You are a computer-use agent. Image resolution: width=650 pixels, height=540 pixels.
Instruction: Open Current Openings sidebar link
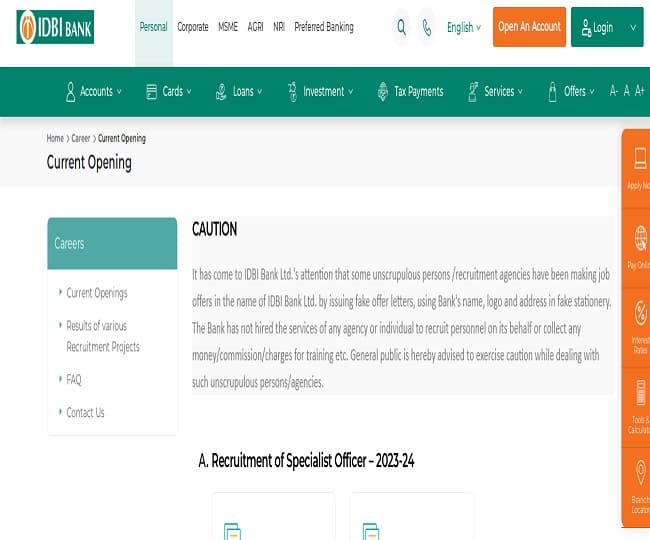coord(97,293)
